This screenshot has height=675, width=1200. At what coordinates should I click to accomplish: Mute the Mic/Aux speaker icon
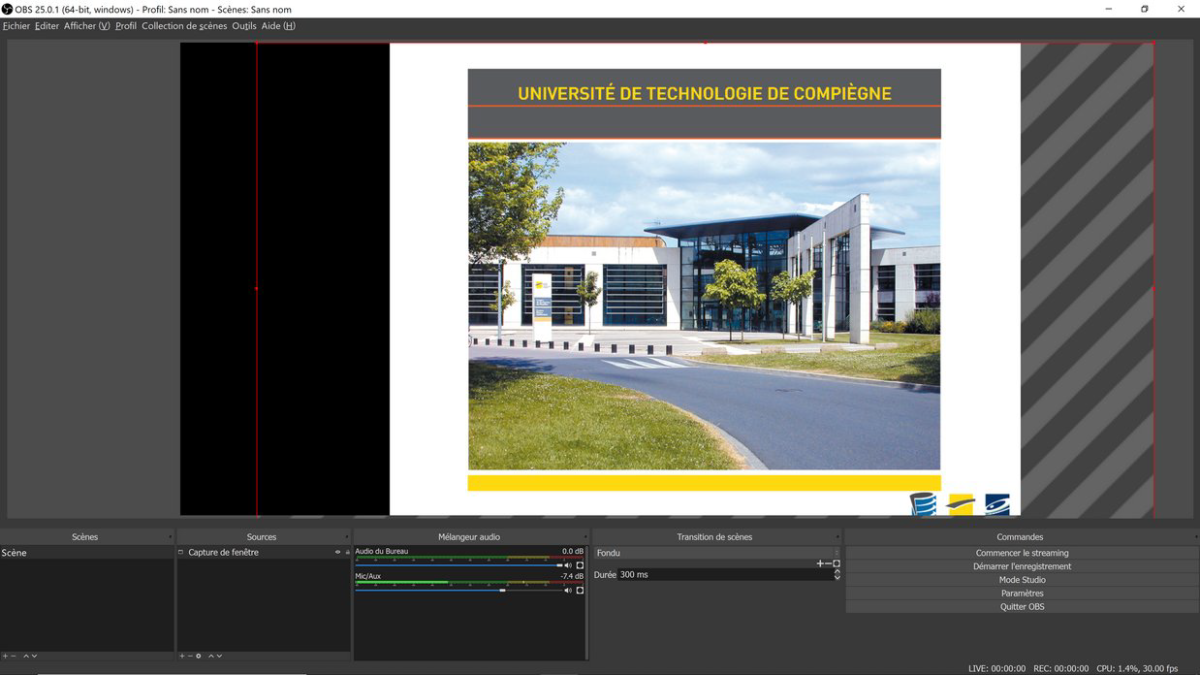pos(568,590)
